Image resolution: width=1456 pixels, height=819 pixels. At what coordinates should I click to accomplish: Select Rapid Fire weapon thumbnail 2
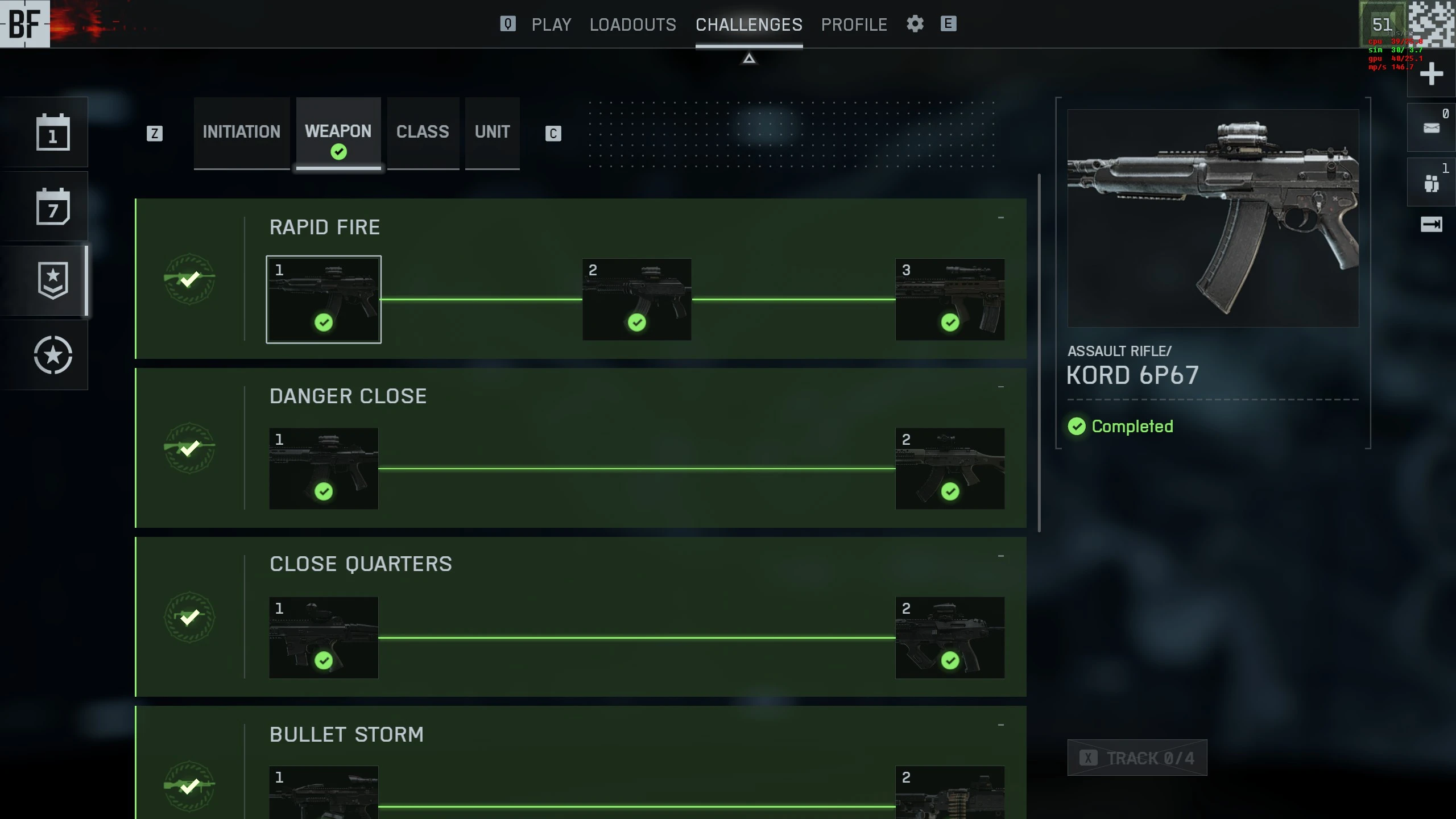[636, 300]
